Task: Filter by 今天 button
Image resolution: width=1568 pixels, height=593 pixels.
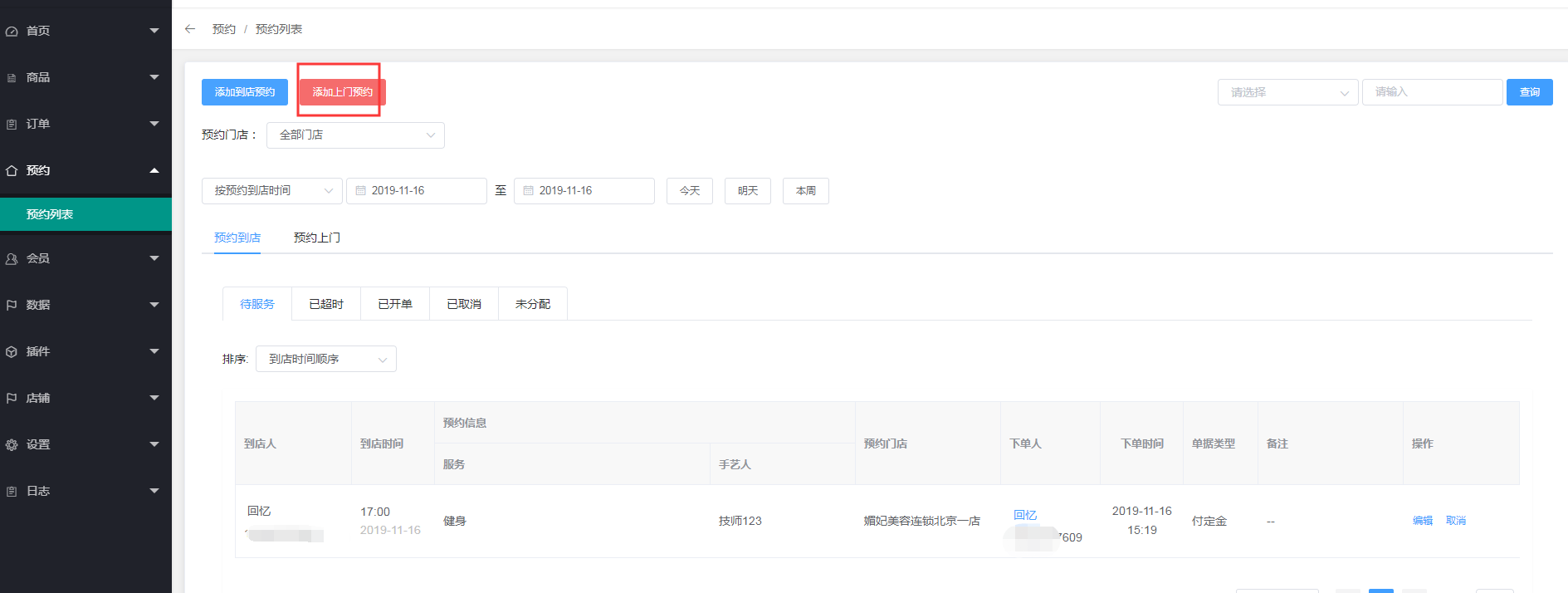Action: (x=690, y=191)
